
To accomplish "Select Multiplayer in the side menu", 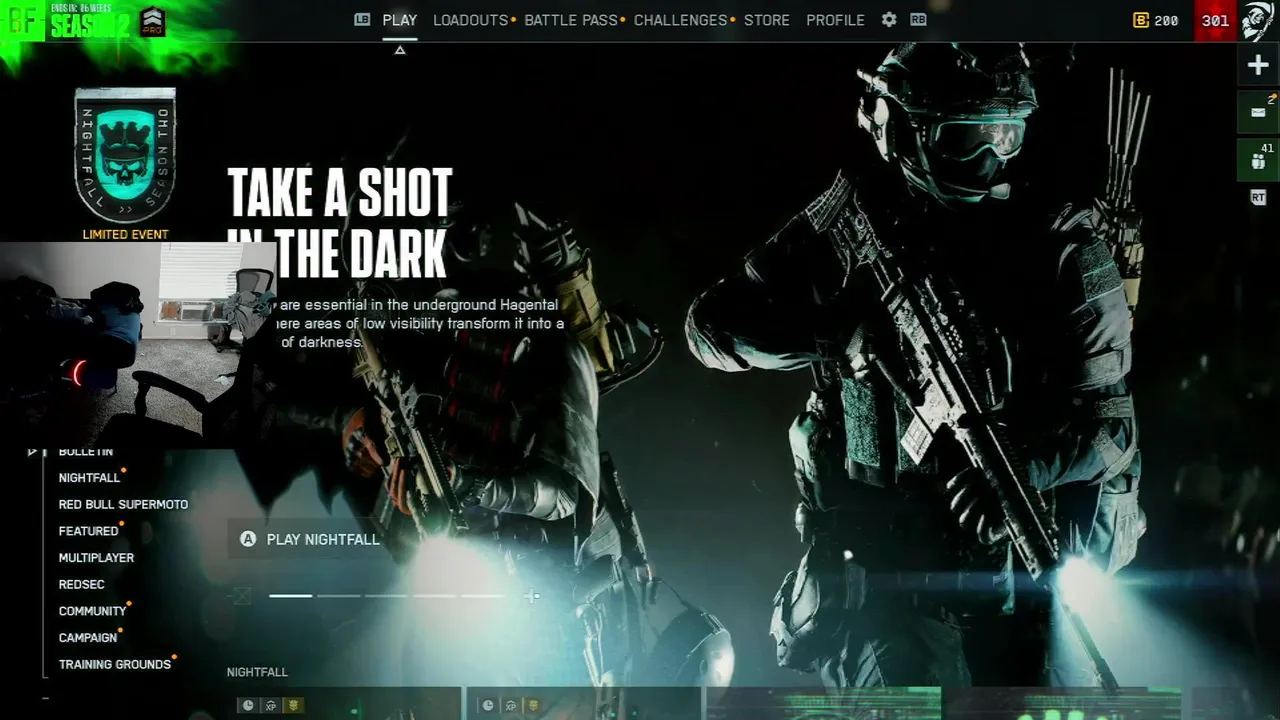I will 96,558.
